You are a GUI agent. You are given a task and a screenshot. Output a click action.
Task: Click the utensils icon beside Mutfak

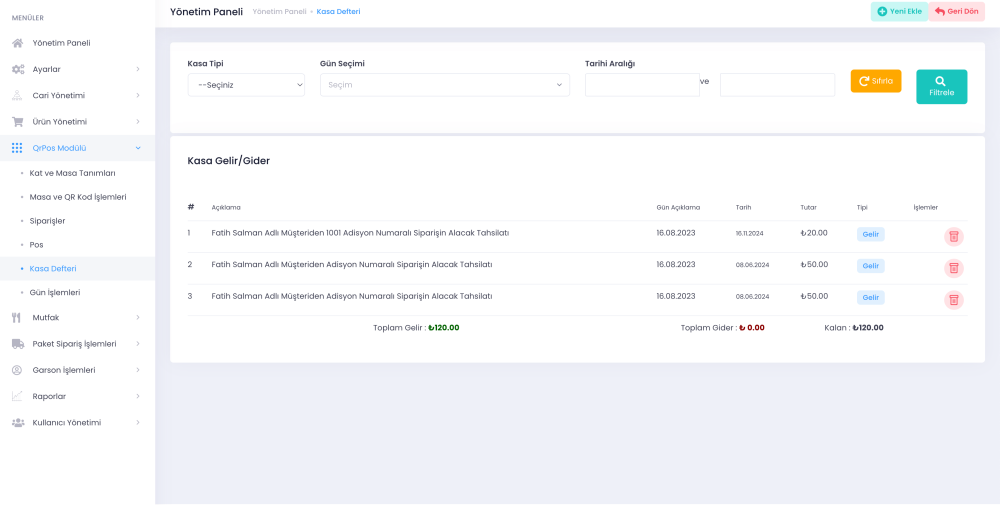17,318
